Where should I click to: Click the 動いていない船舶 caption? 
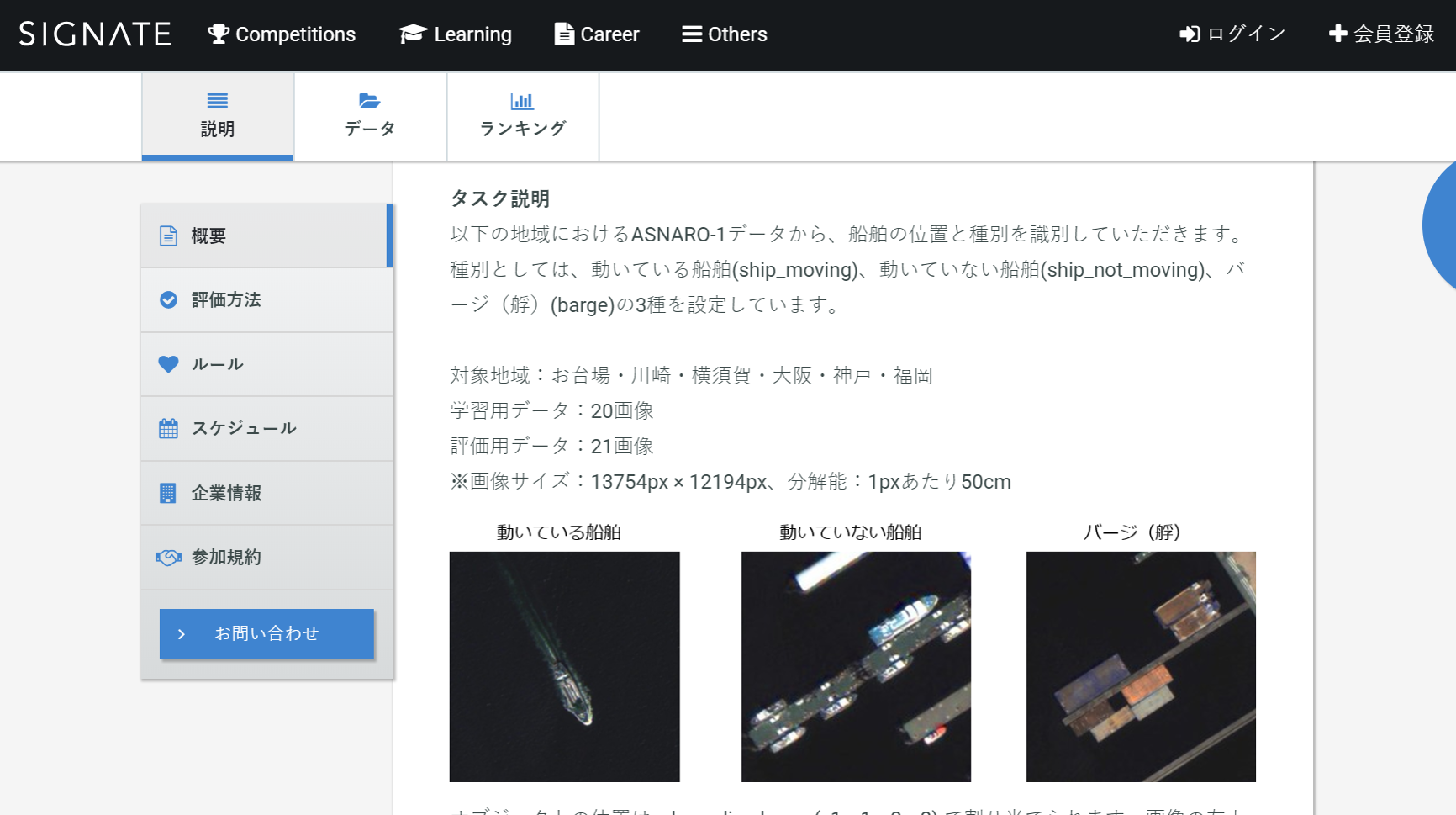pyautogui.click(x=851, y=532)
